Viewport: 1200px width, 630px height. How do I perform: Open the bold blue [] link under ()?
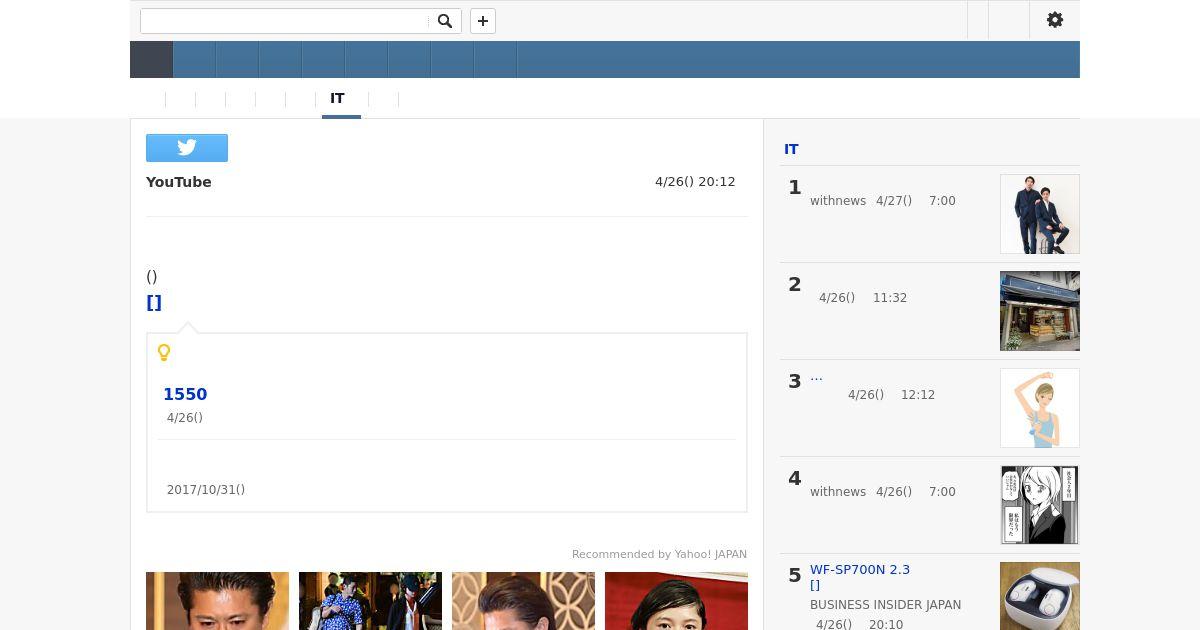click(x=154, y=302)
